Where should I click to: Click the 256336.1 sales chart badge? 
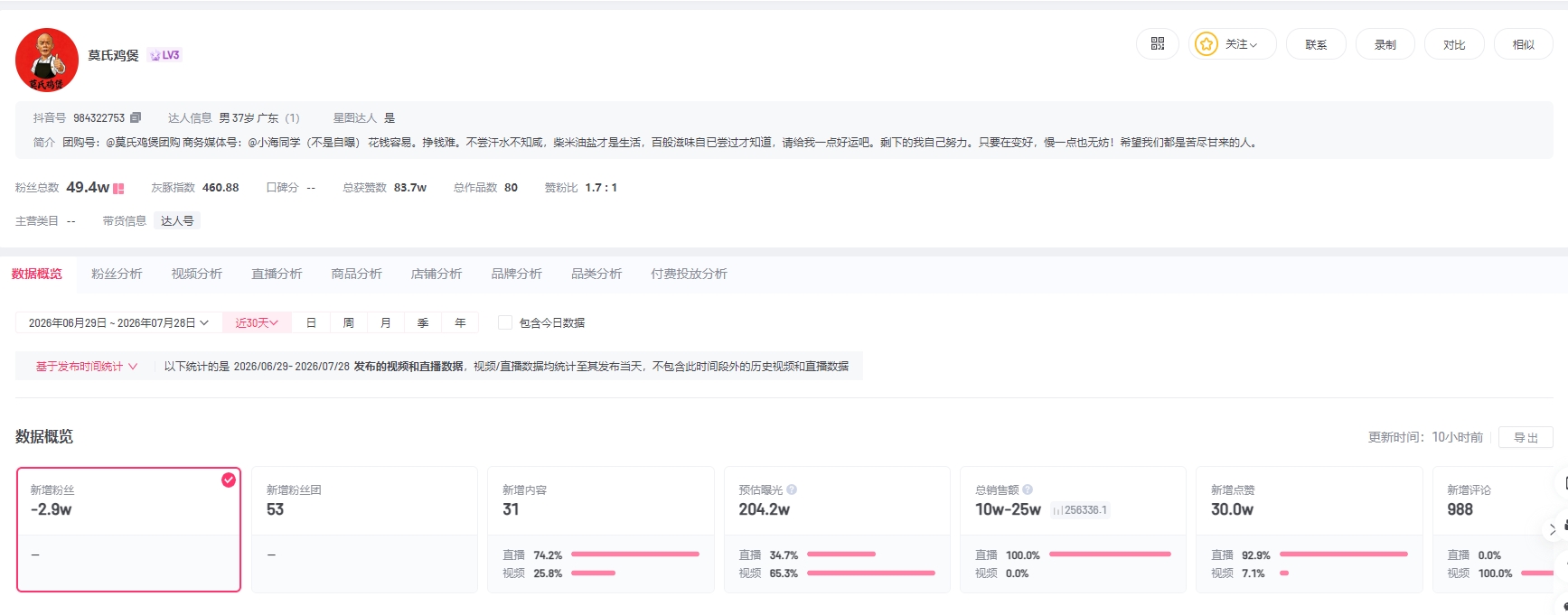(1080, 510)
